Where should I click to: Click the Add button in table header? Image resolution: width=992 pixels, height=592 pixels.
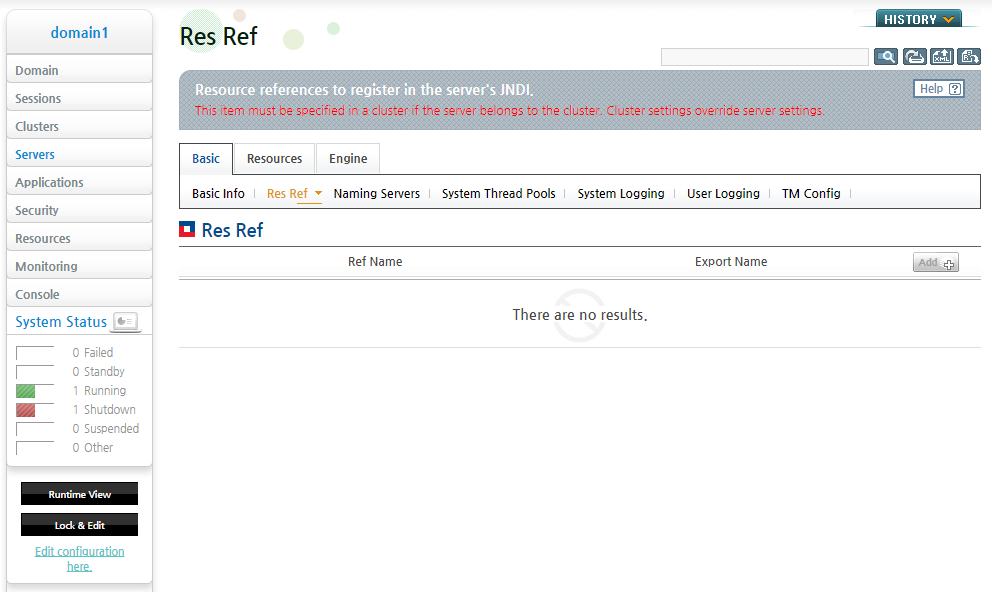(936, 262)
